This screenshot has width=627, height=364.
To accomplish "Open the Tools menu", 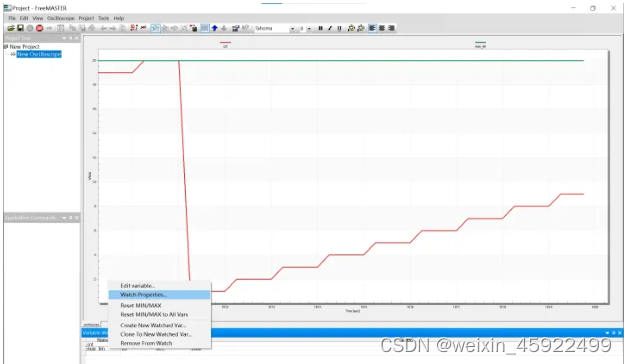I will 104,18.
